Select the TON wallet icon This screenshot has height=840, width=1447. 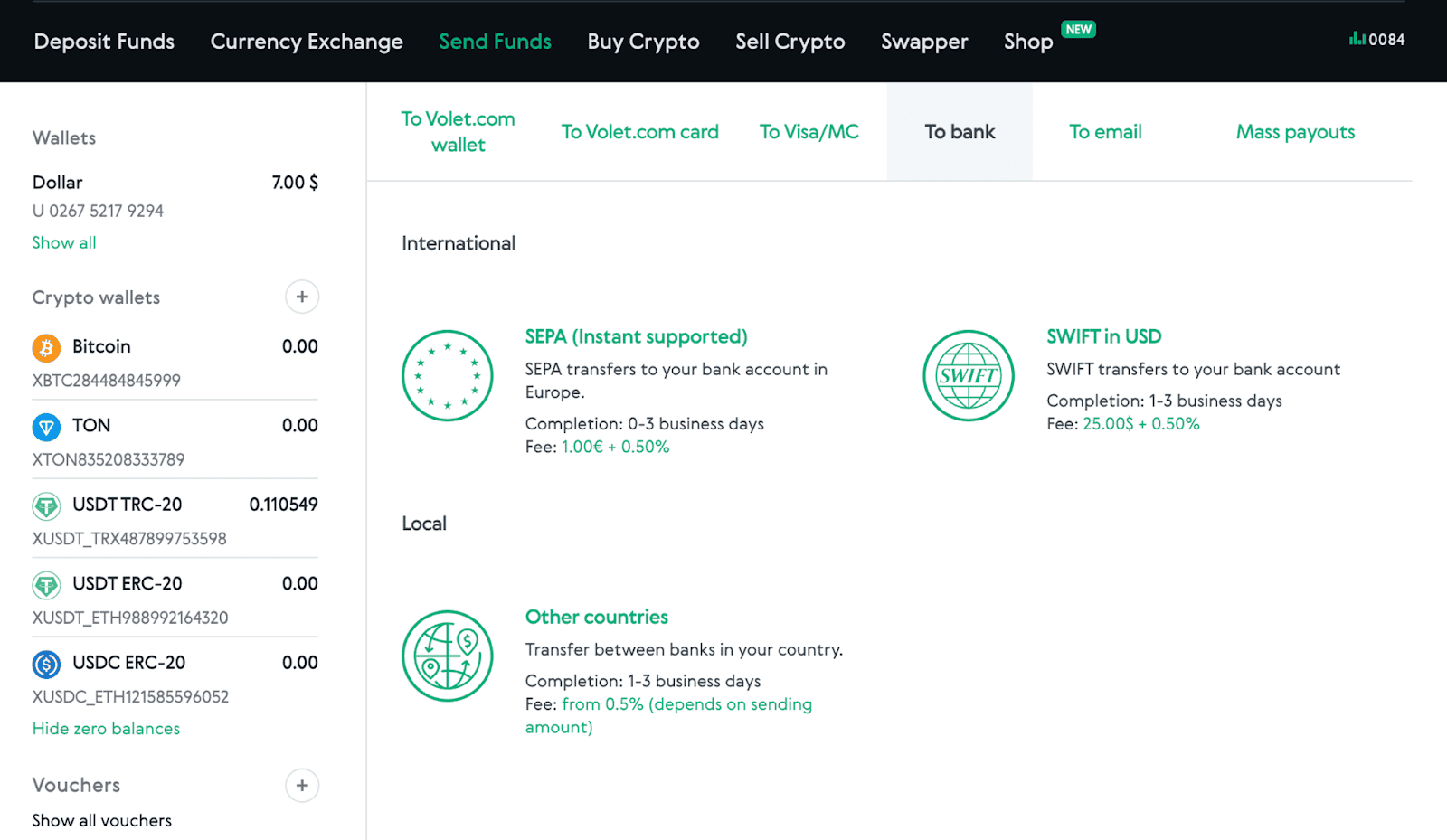[46, 426]
